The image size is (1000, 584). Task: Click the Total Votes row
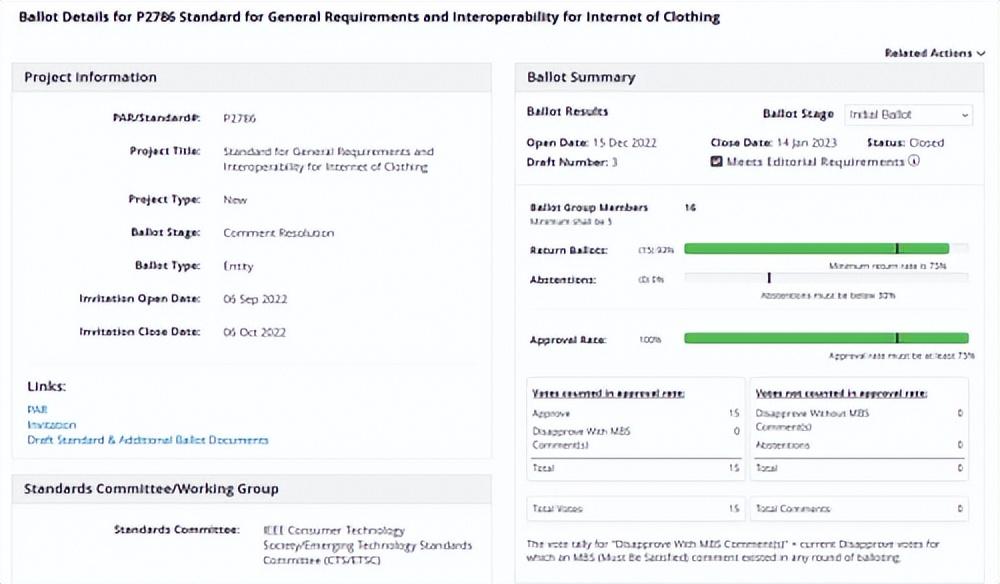635,509
